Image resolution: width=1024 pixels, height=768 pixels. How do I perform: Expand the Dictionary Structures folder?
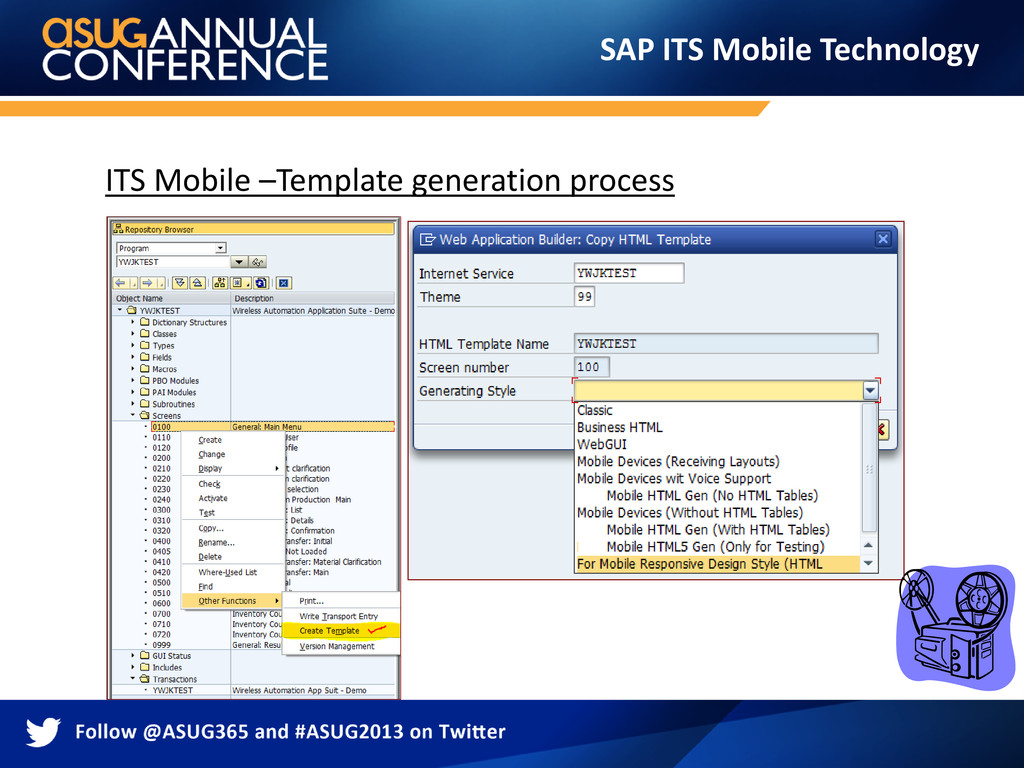(133, 322)
